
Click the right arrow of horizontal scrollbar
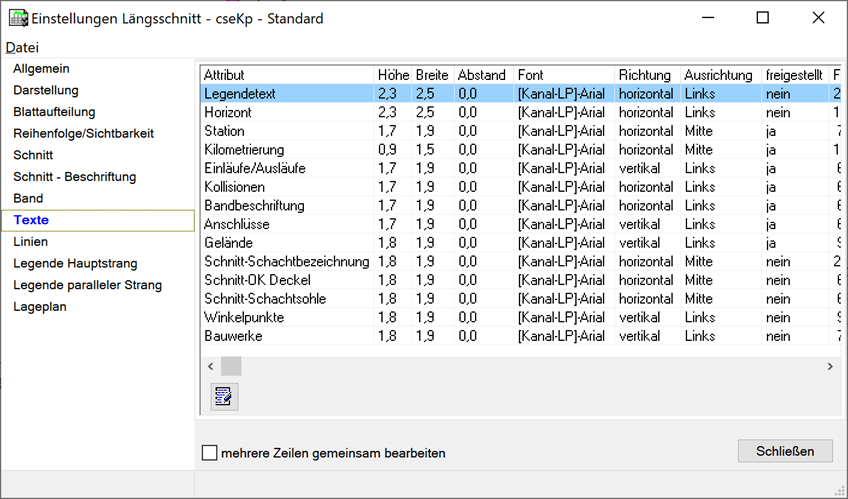830,367
